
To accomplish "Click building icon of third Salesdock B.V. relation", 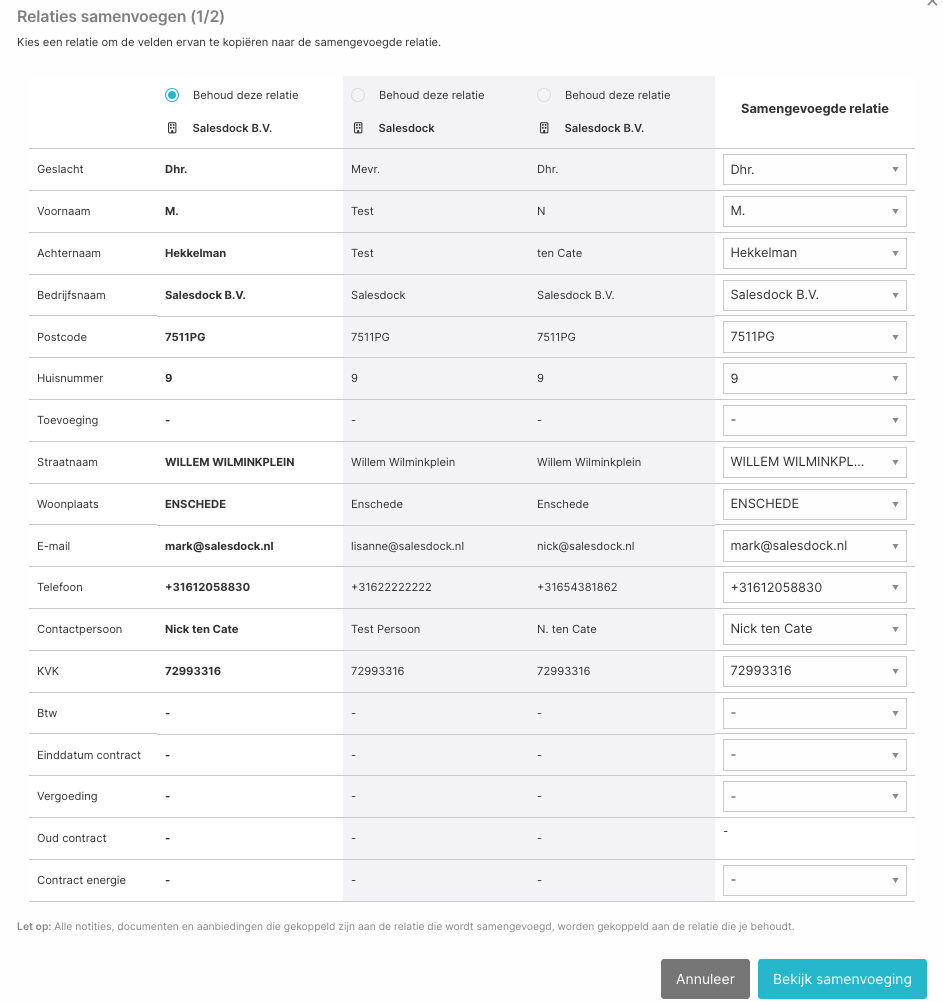I will pyautogui.click(x=544, y=128).
